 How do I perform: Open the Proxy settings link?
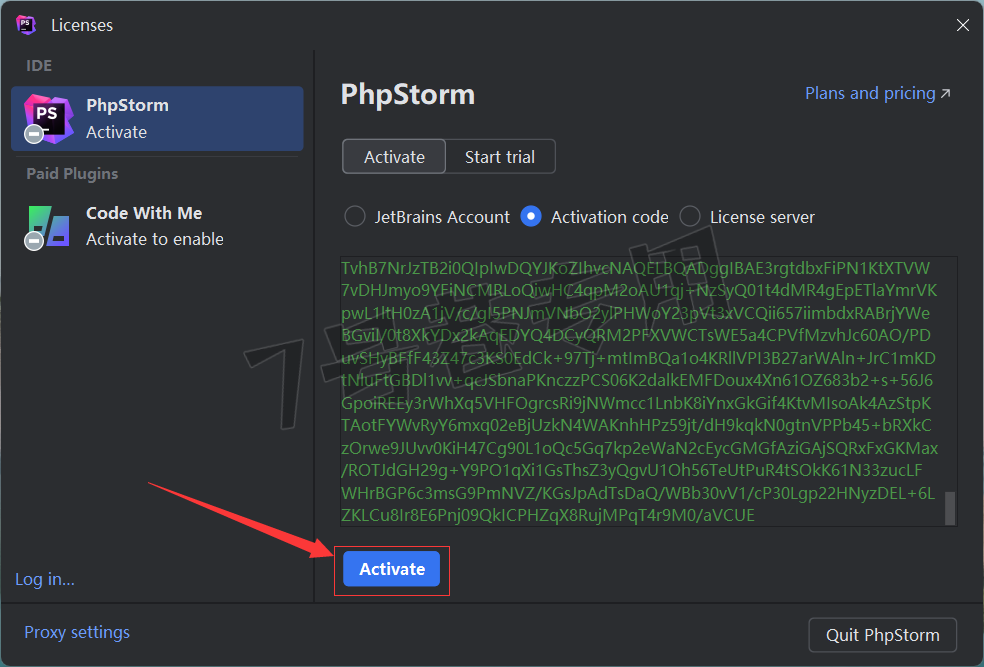pyautogui.click(x=77, y=632)
